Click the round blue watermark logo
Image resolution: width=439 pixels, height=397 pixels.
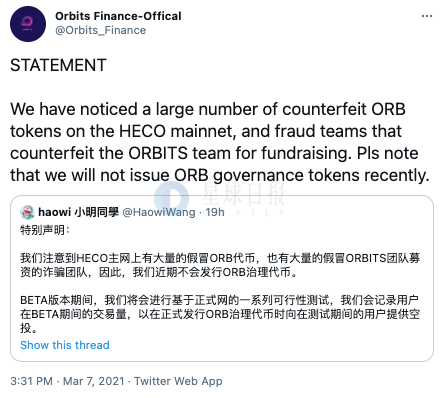click(x=171, y=199)
